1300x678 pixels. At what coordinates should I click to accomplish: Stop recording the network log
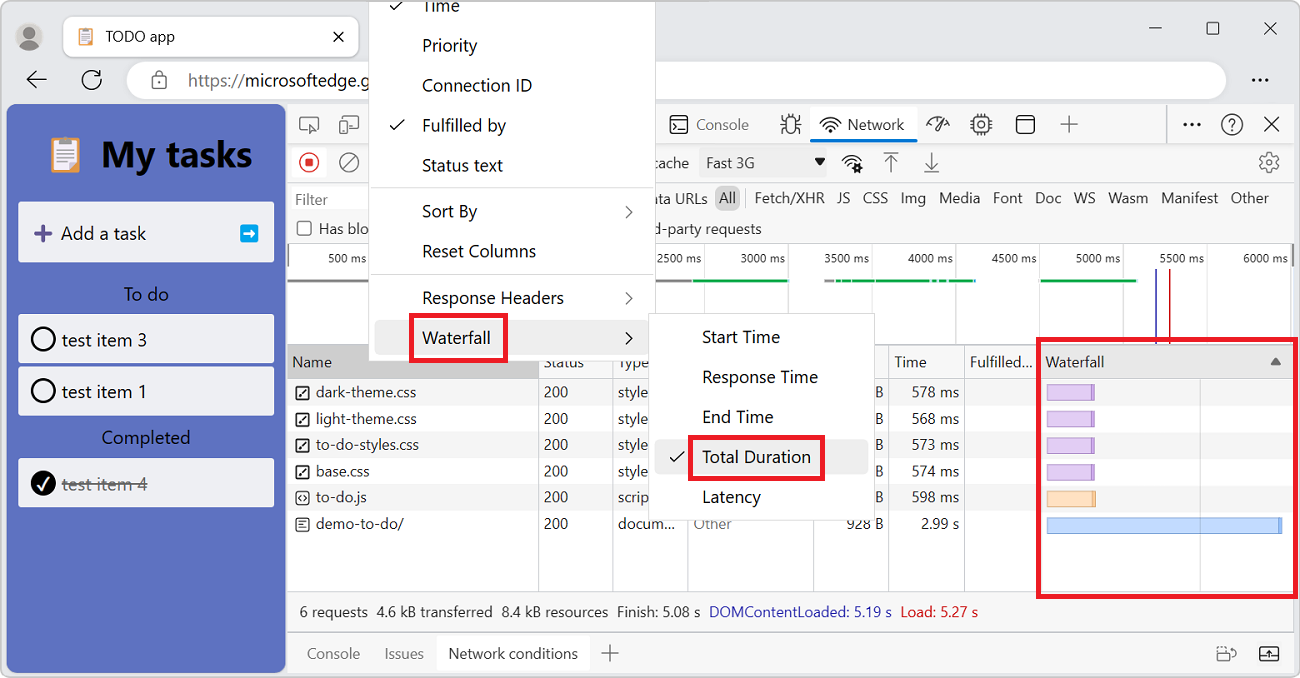309,162
